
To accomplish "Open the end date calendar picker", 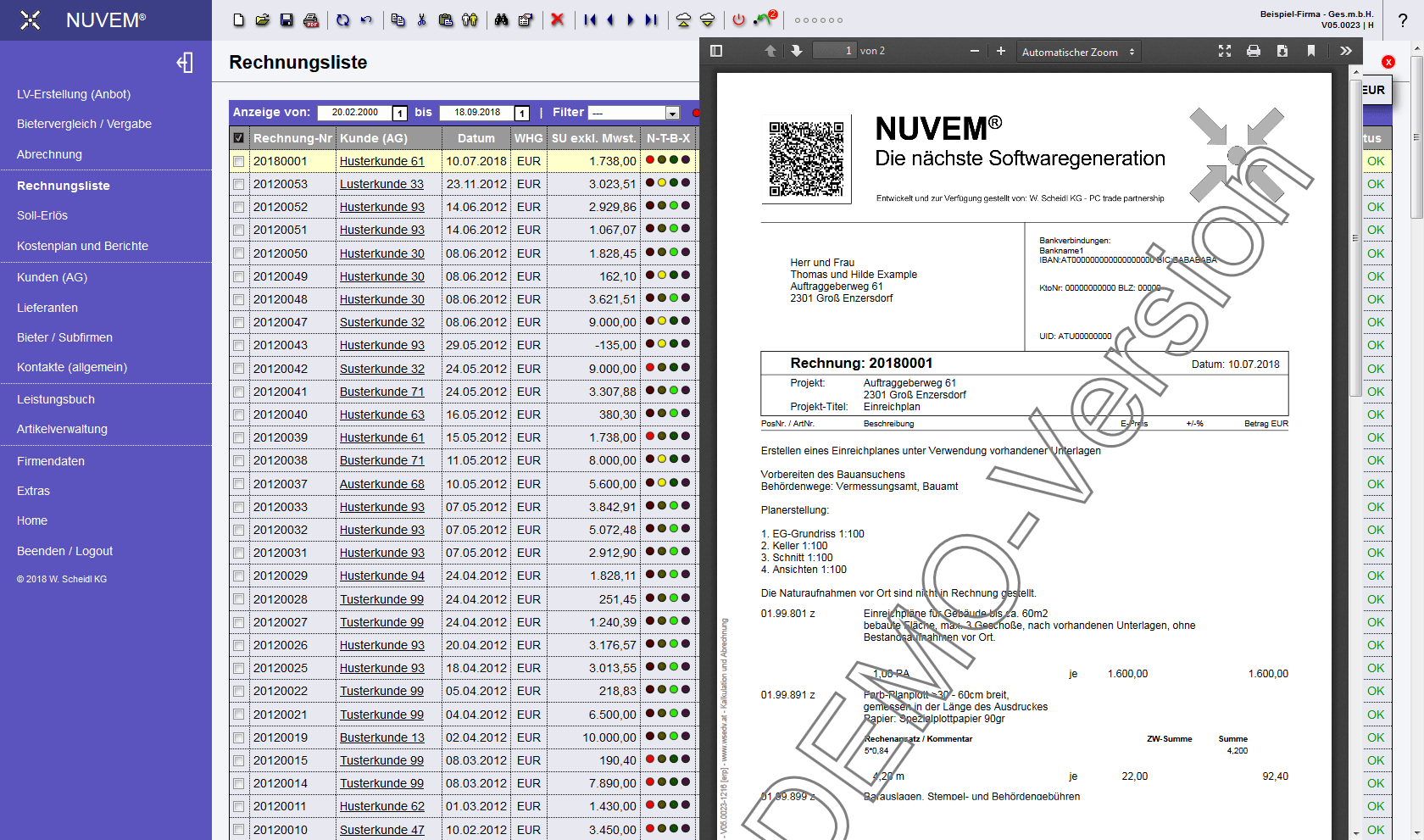I will click(x=522, y=113).
